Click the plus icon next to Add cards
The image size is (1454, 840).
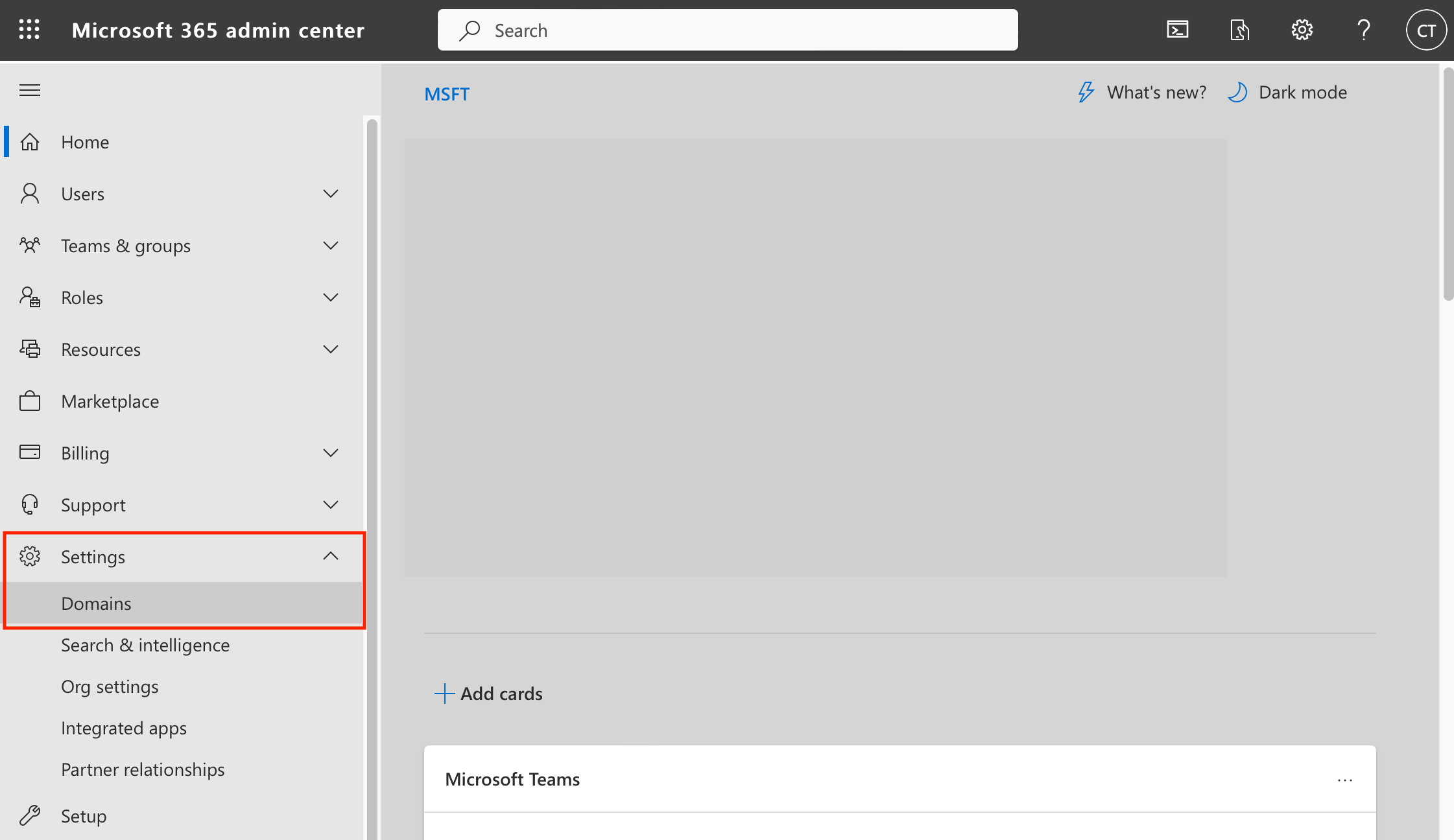click(444, 694)
